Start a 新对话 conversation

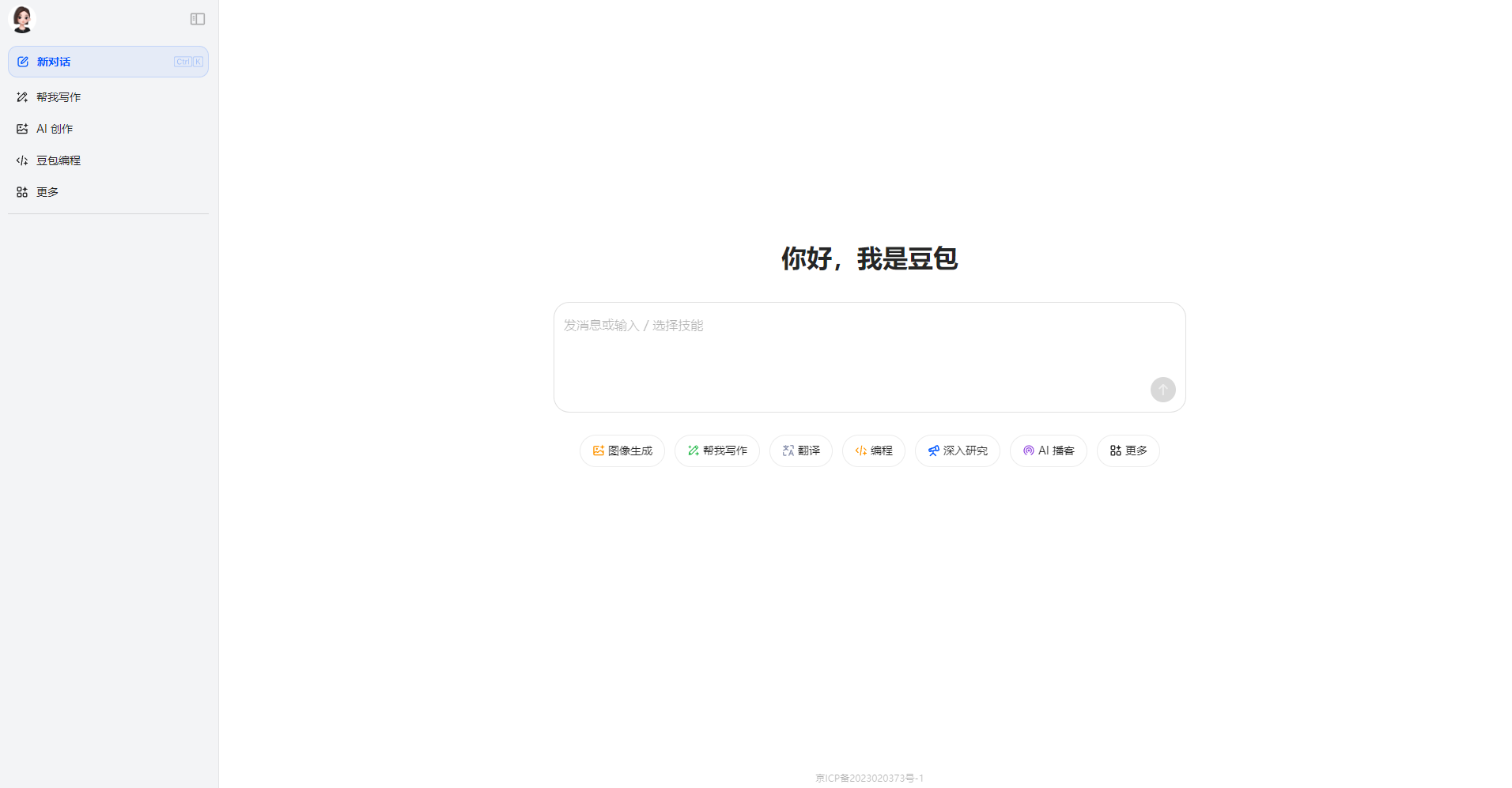[x=53, y=61]
